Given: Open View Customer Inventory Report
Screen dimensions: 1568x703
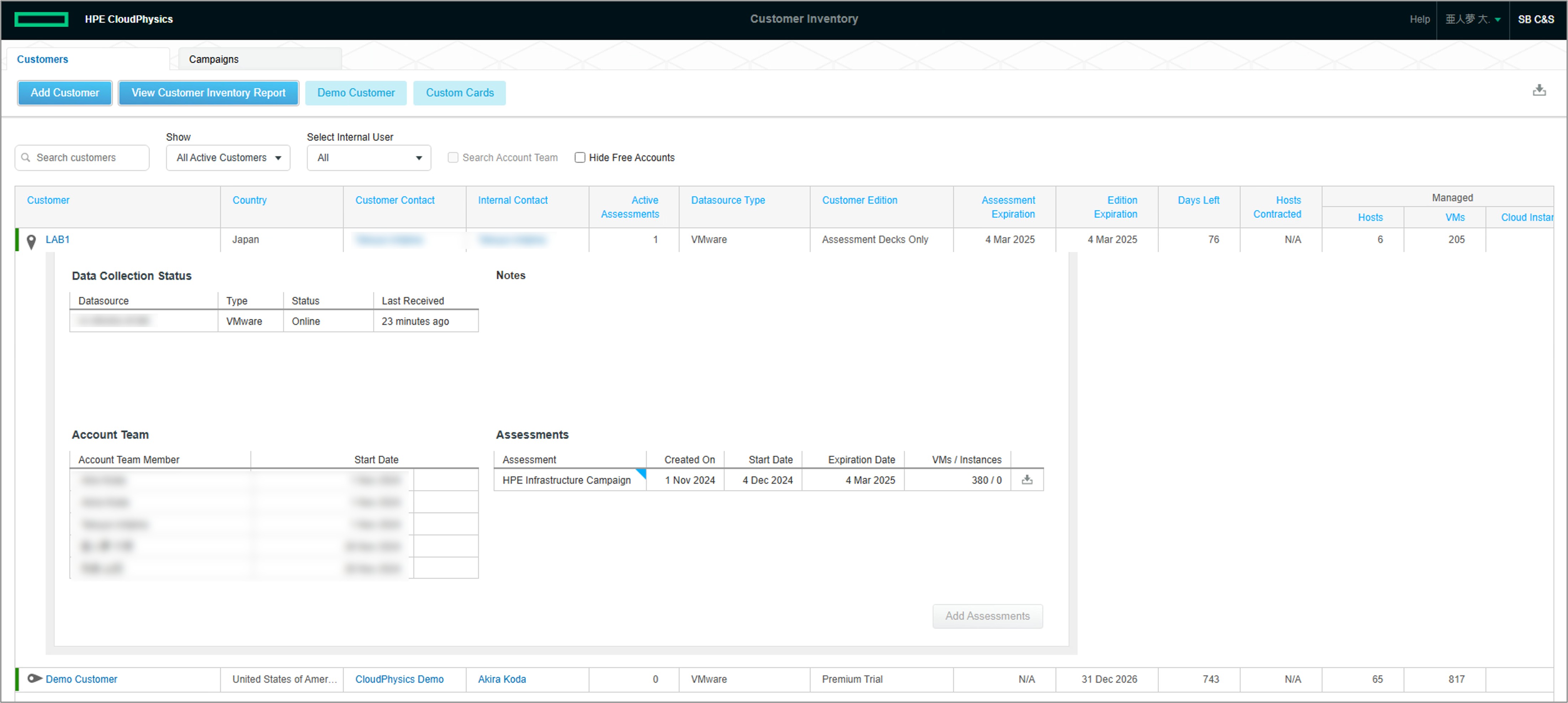Looking at the screenshot, I should coord(208,92).
